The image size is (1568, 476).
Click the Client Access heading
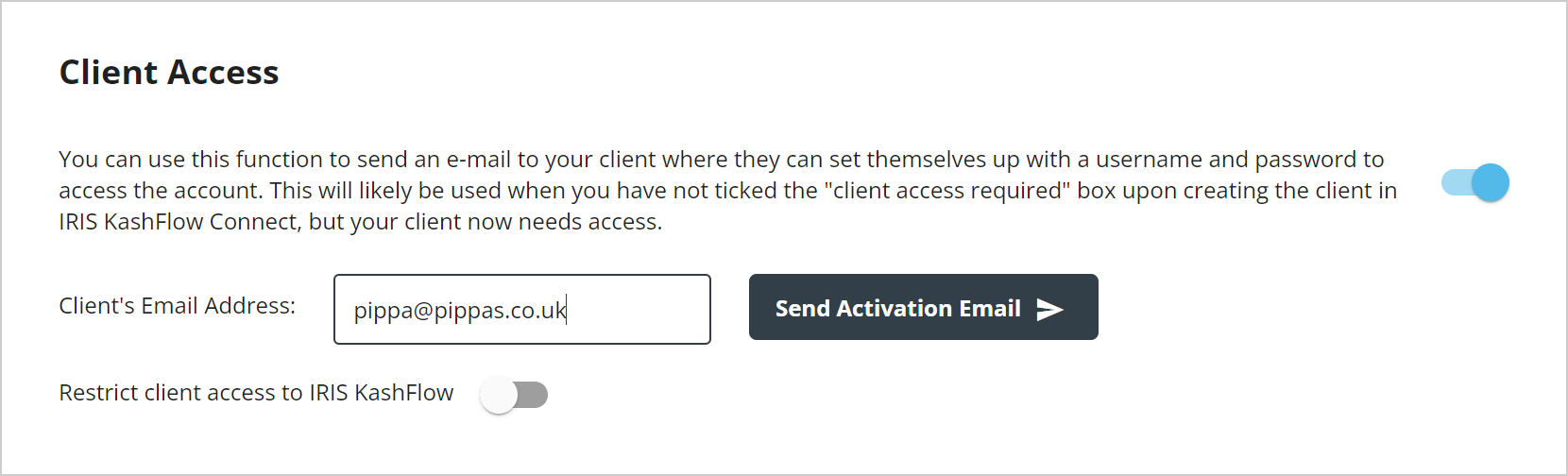(169, 73)
